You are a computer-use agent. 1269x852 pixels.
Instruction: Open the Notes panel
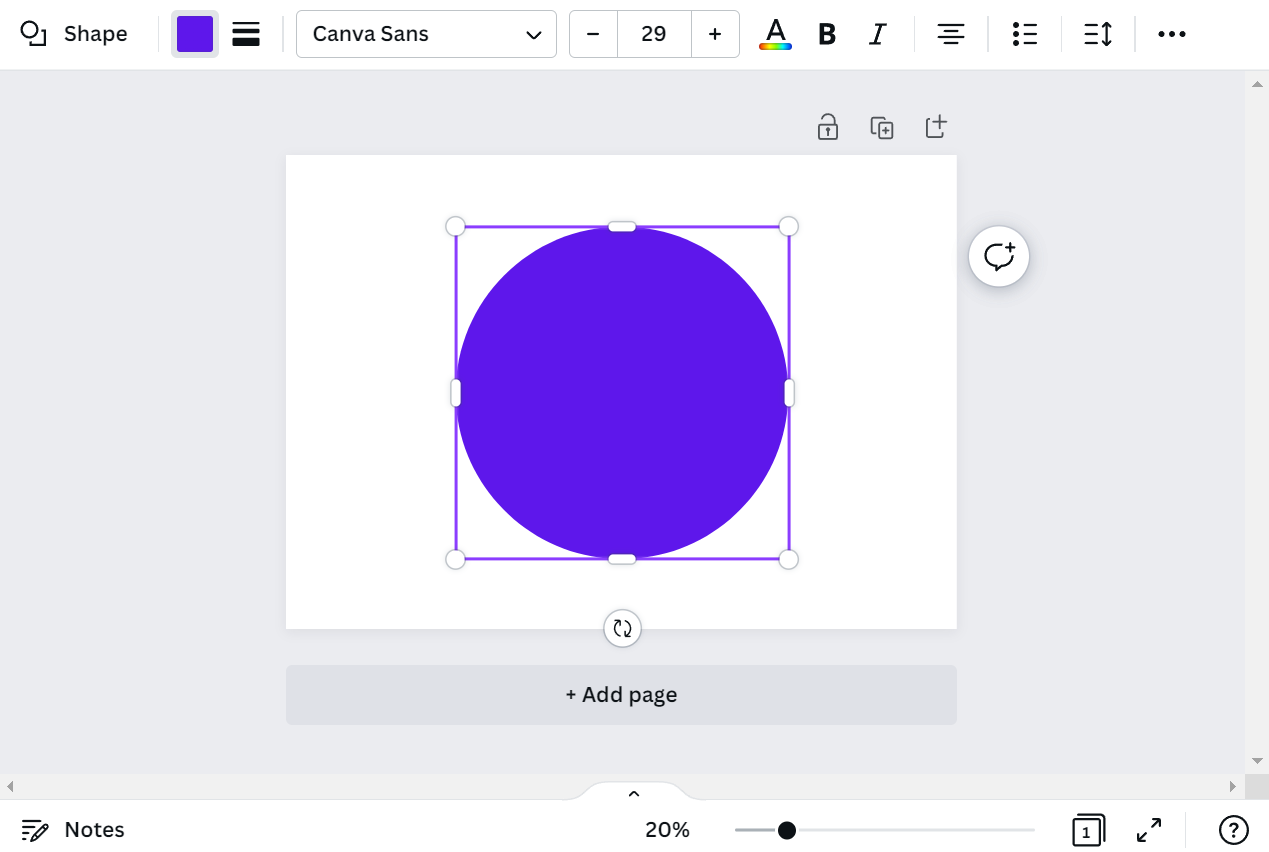pyautogui.click(x=73, y=830)
